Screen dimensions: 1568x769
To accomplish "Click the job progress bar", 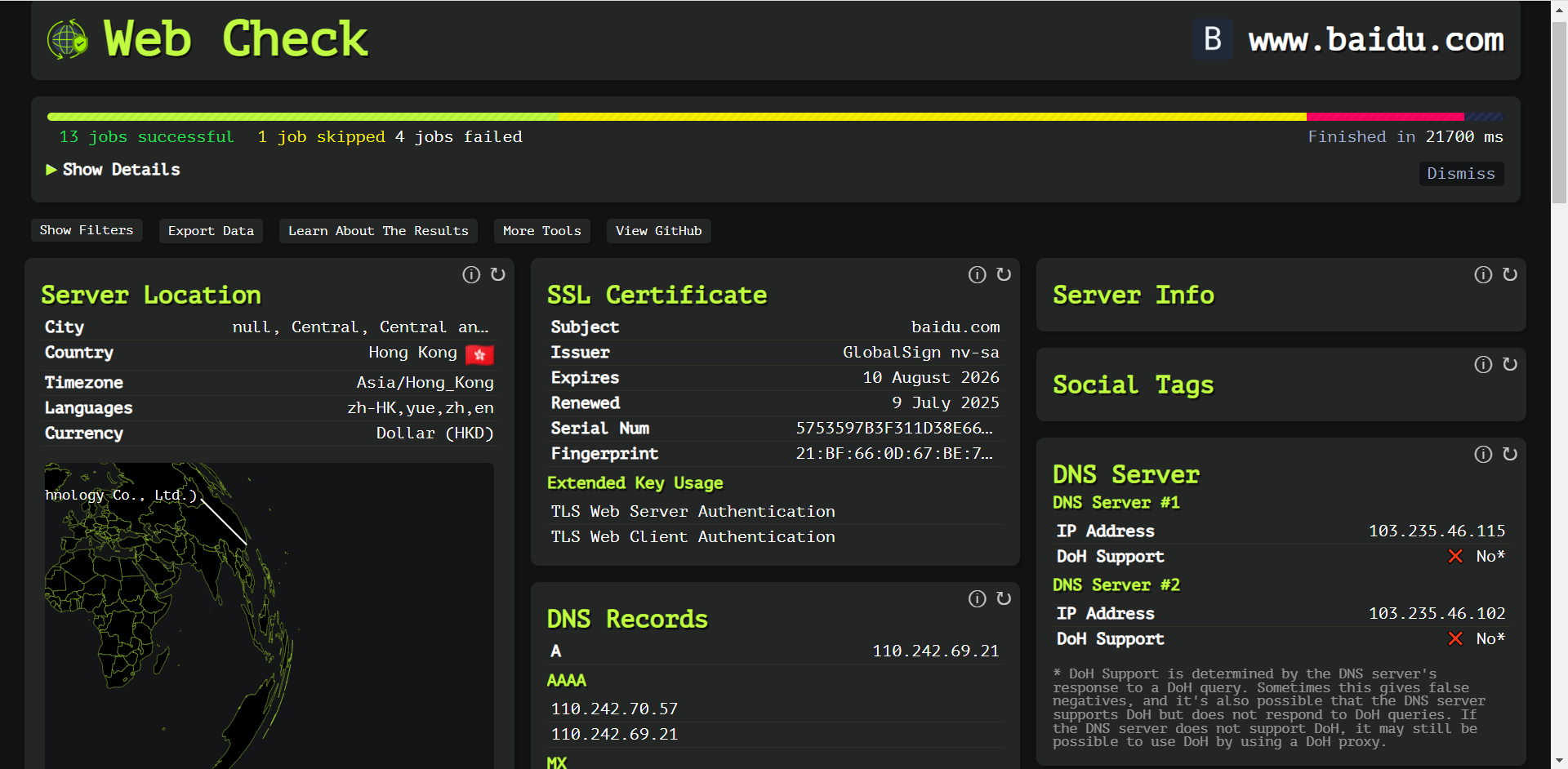I will coord(774,117).
